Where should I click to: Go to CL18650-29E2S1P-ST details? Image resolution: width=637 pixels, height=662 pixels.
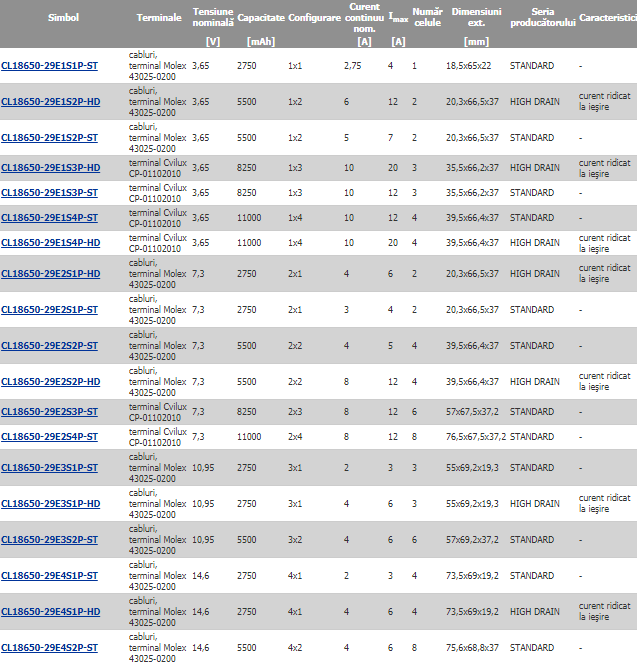tap(49, 309)
